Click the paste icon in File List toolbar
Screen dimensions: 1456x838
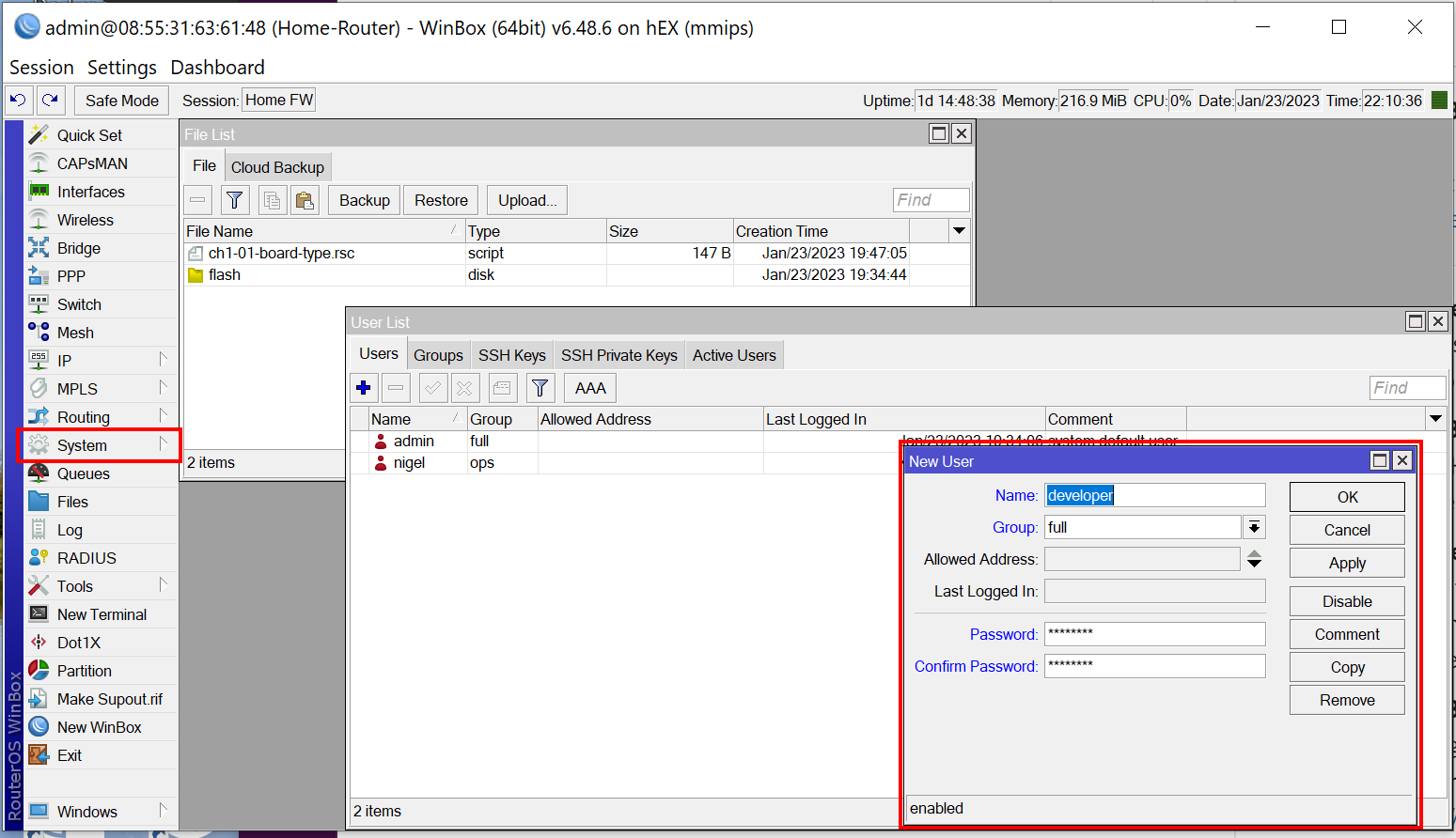304,200
